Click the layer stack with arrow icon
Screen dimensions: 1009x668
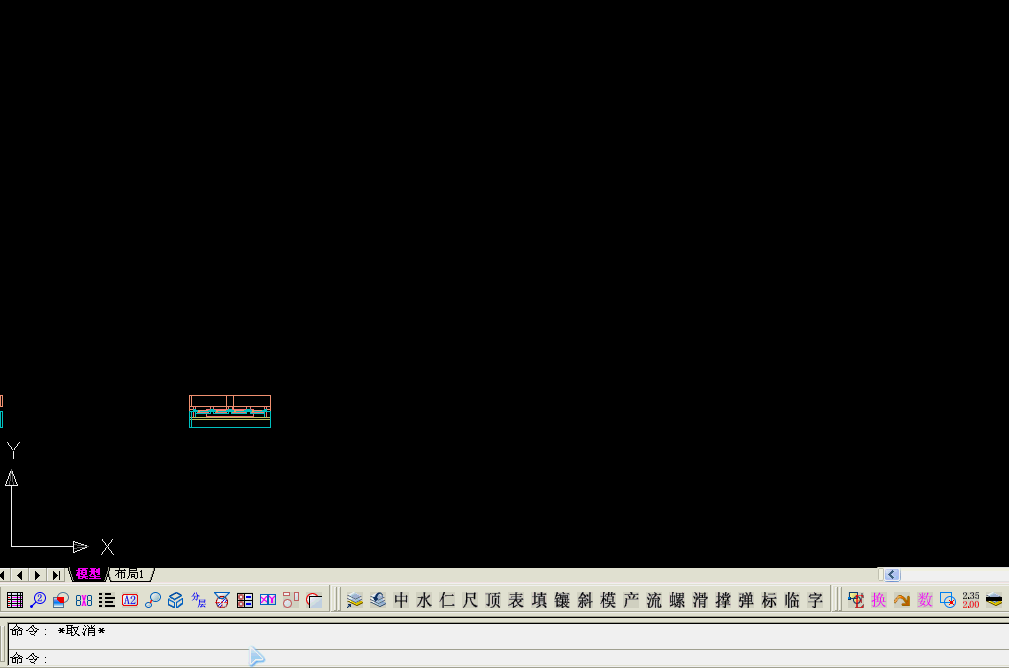click(355, 600)
